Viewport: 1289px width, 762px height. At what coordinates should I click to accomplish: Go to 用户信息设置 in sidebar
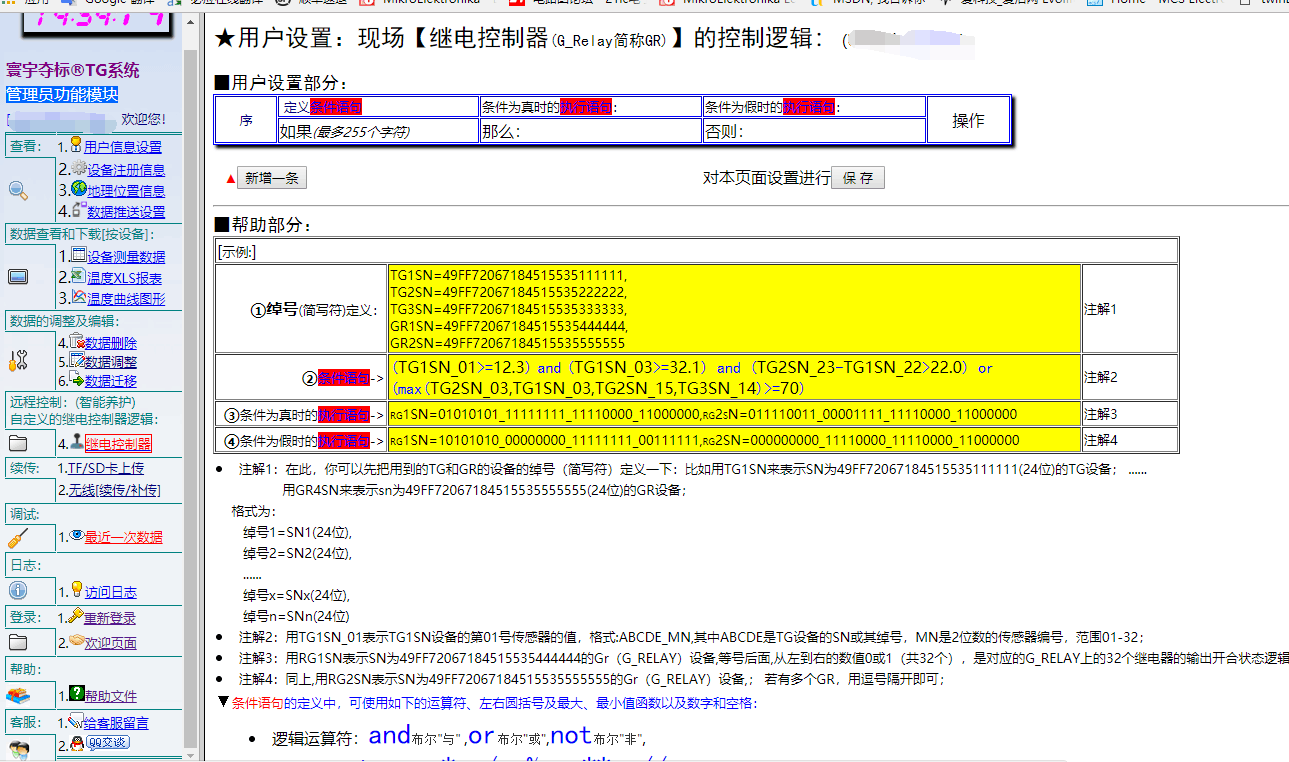pyautogui.click(x=122, y=147)
